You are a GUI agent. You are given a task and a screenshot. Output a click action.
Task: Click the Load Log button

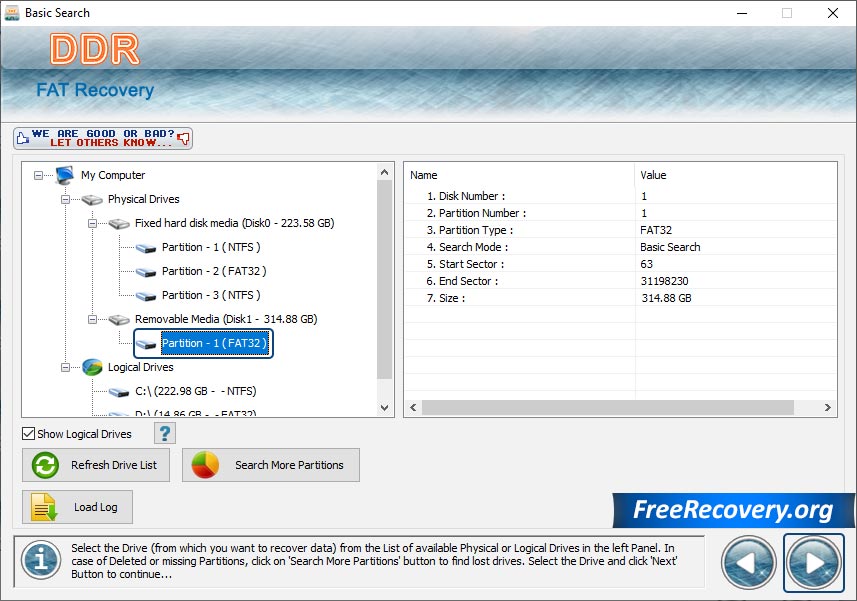[77, 507]
